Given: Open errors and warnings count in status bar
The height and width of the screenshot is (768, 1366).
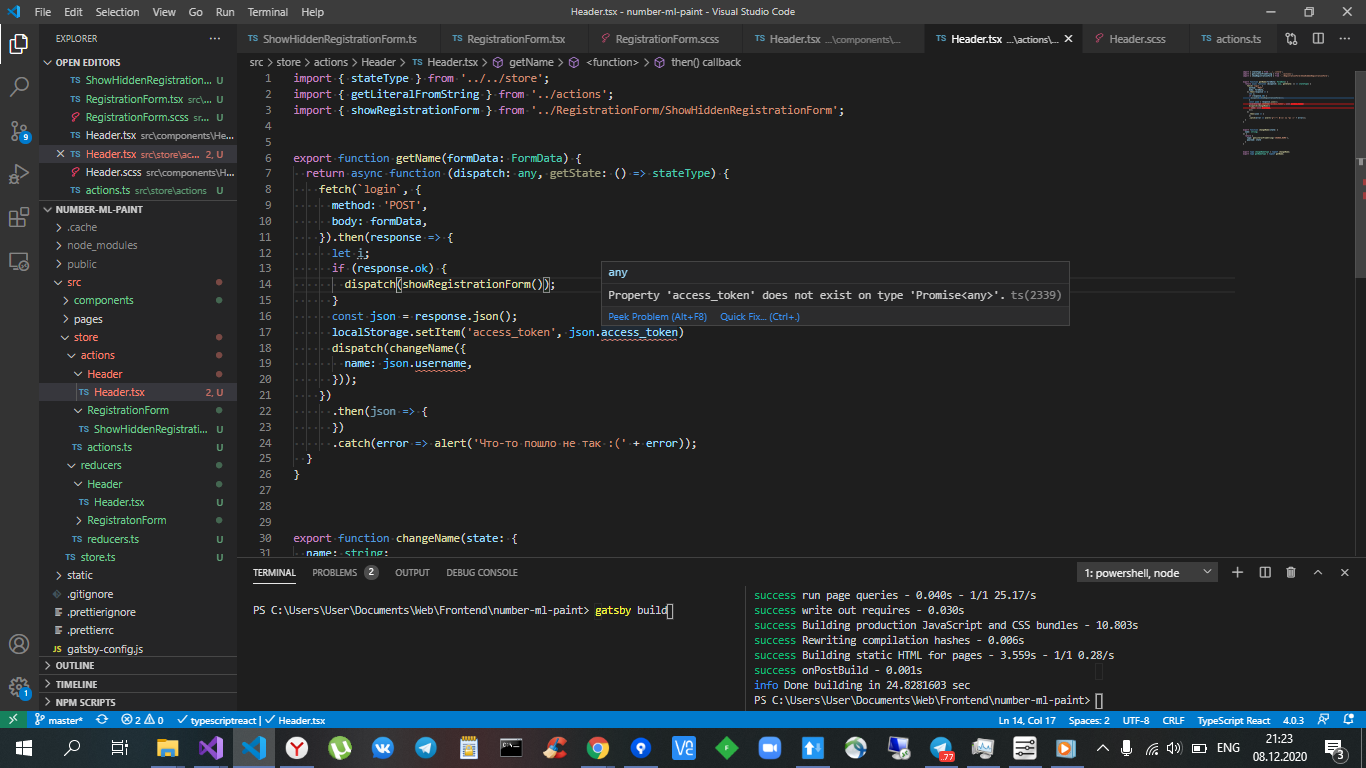Looking at the screenshot, I should [142, 720].
